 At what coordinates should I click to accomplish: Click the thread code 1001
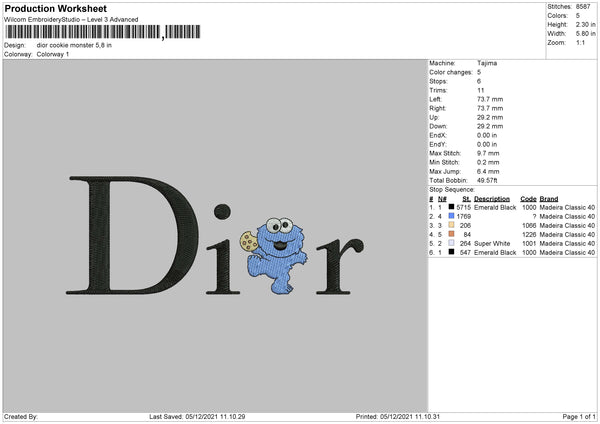(529, 243)
